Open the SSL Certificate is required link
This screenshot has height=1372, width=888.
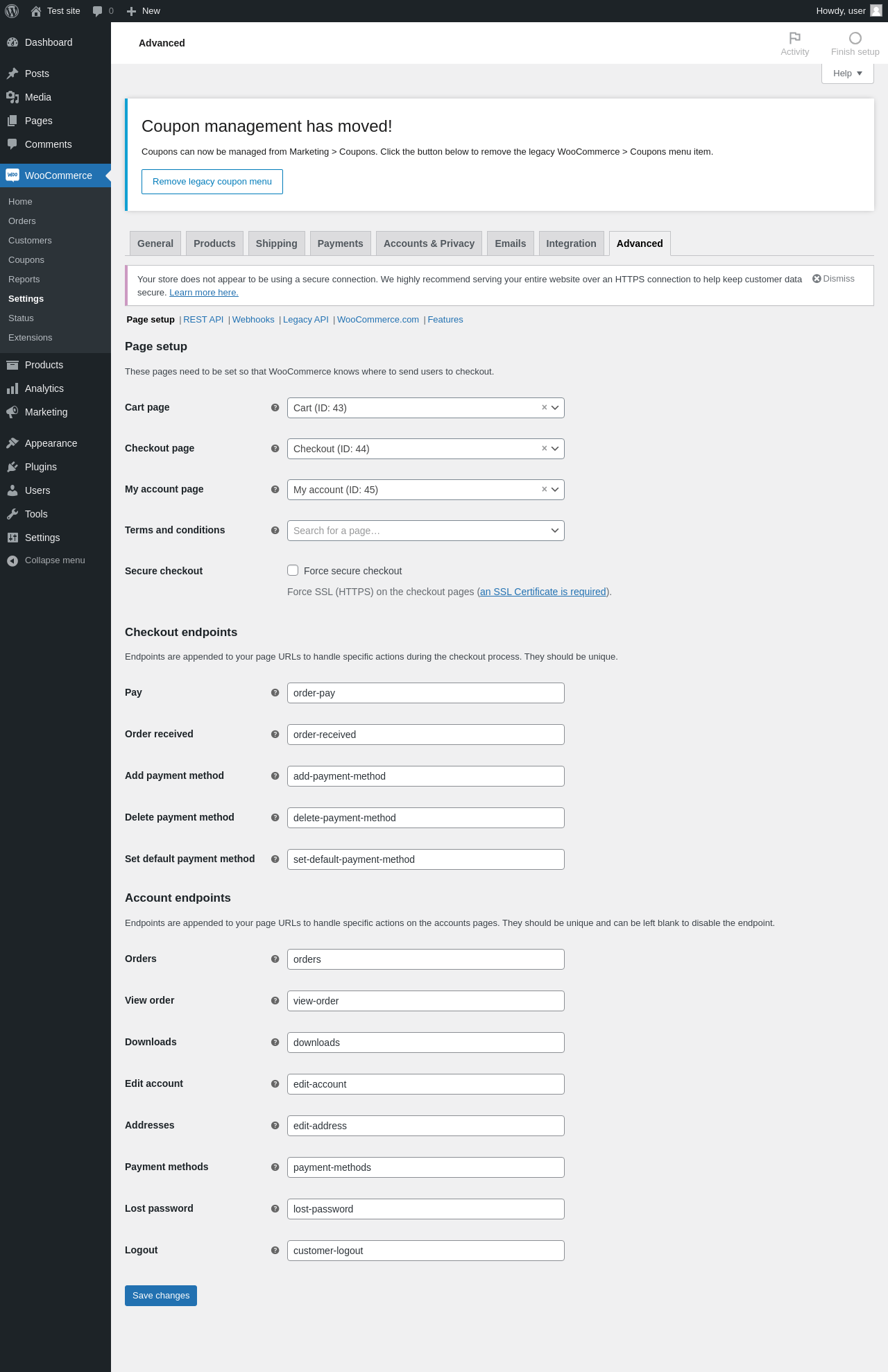(543, 592)
